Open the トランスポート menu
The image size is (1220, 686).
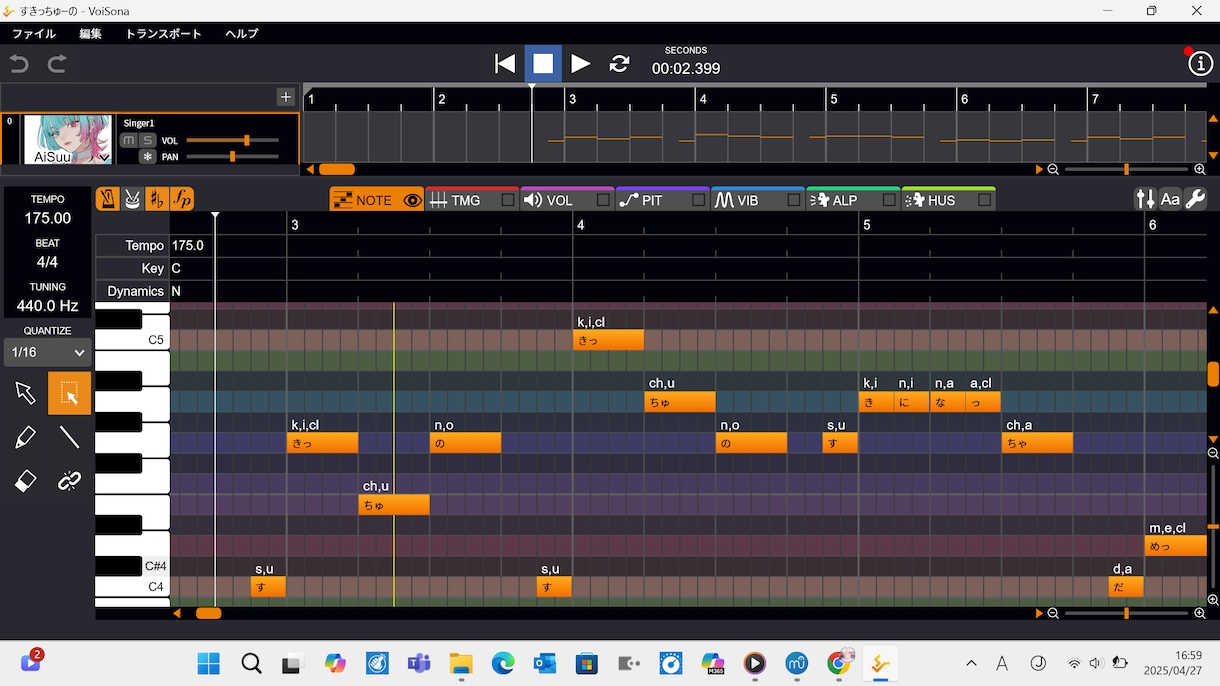pyautogui.click(x=163, y=34)
